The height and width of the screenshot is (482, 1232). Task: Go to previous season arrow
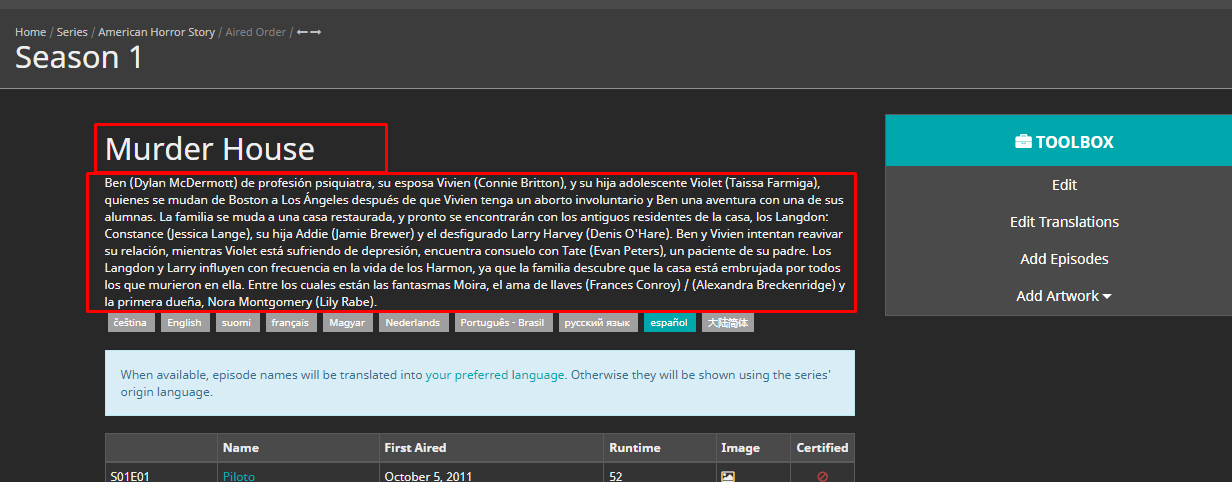[302, 32]
